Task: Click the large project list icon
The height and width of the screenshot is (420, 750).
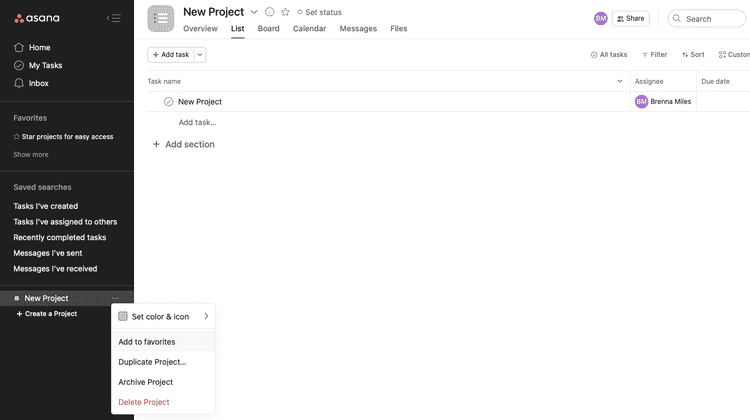Action: click(161, 19)
